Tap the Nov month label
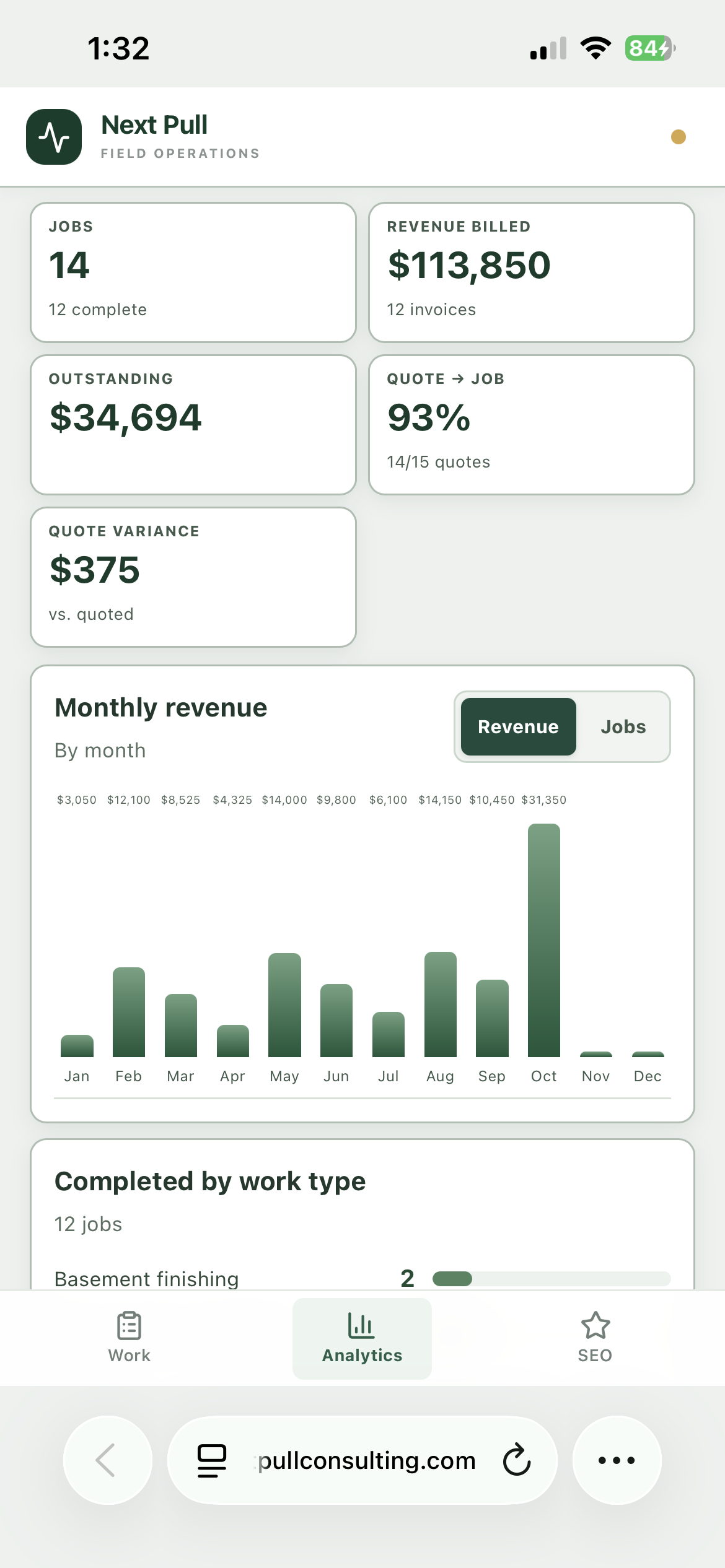This screenshot has width=725, height=1568. [x=596, y=1076]
